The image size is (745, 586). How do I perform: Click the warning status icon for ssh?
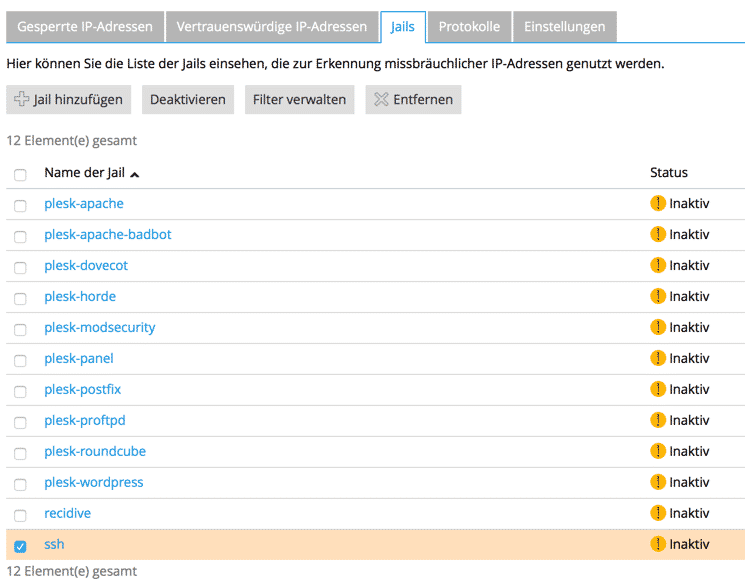657,544
